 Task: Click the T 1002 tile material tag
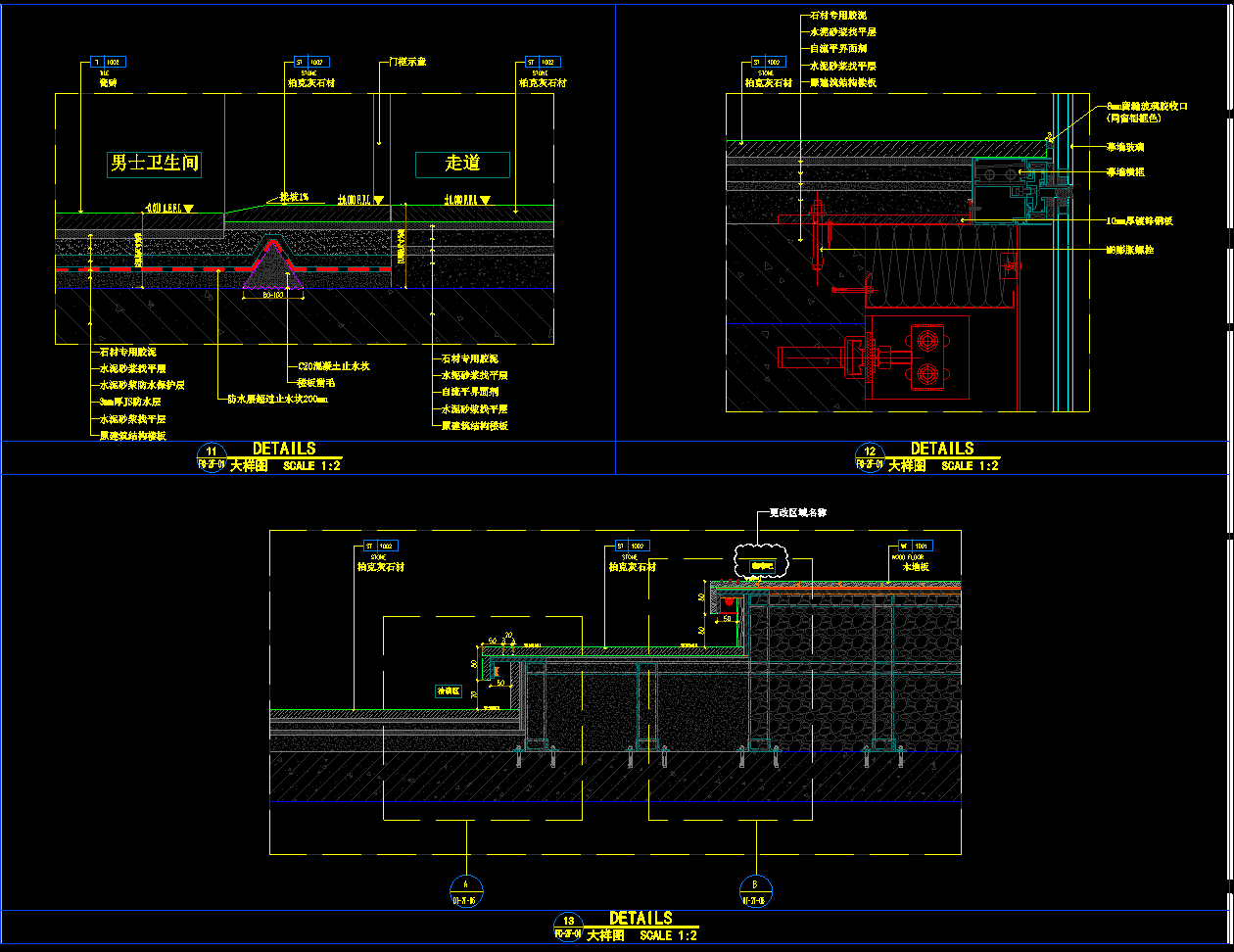[x=108, y=62]
